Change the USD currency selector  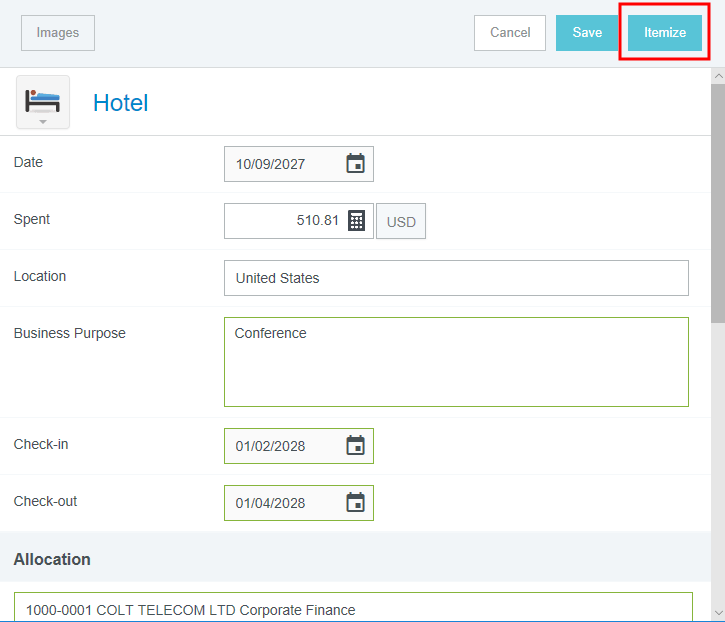(401, 222)
